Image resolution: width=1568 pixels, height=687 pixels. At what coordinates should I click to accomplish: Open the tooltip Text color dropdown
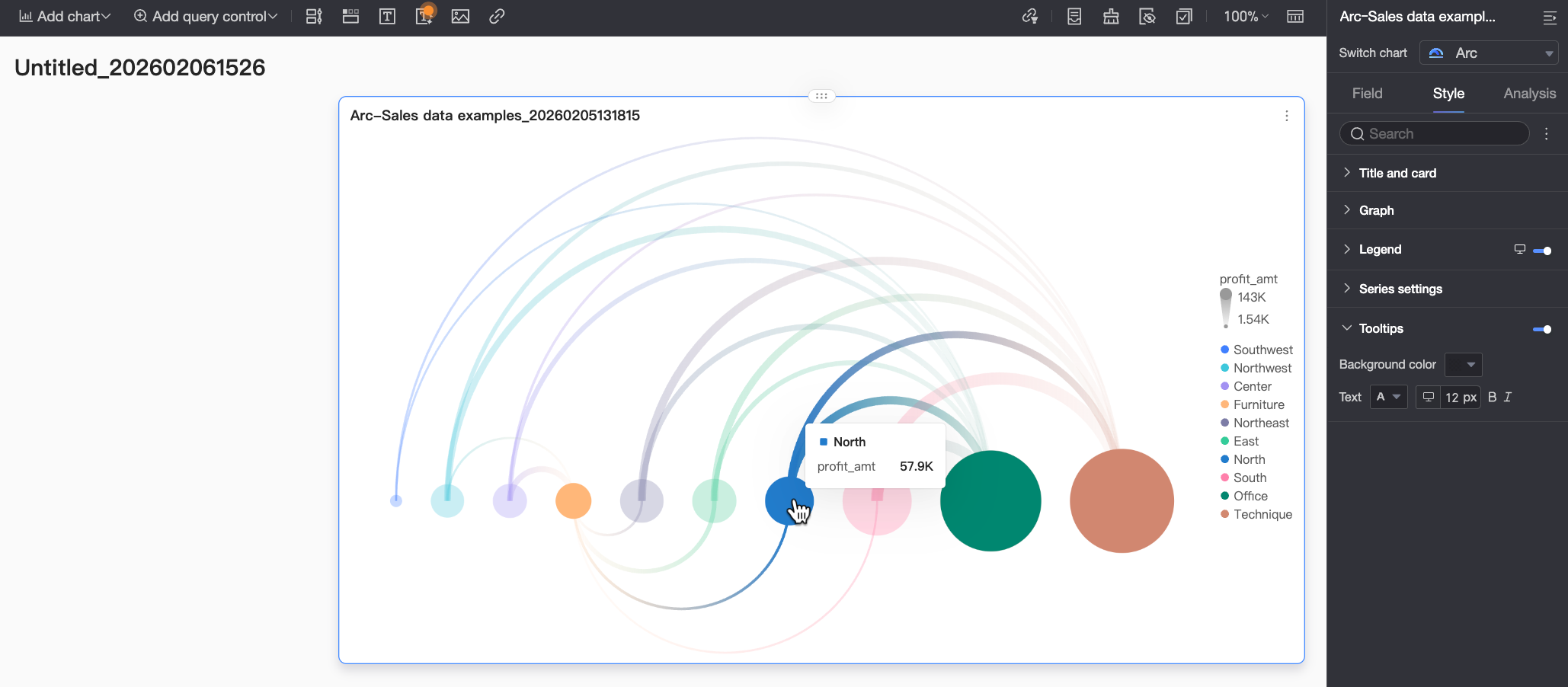(1388, 397)
